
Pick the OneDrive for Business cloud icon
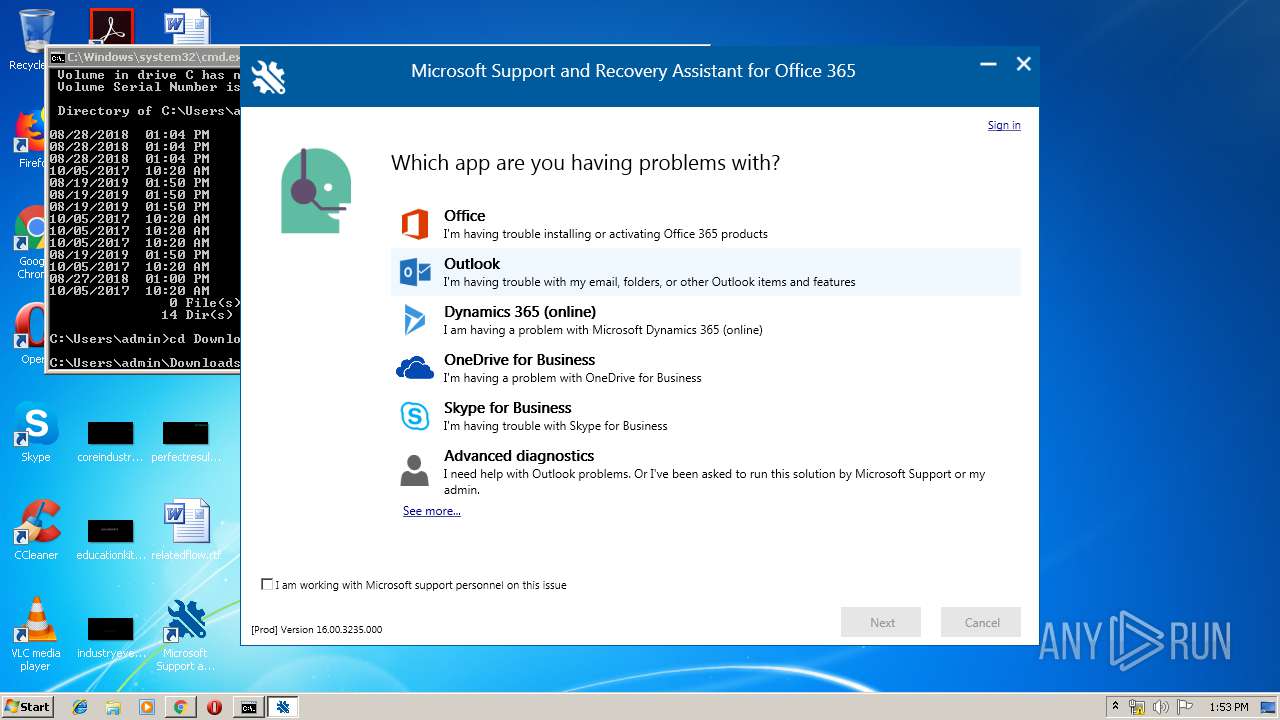coord(414,369)
